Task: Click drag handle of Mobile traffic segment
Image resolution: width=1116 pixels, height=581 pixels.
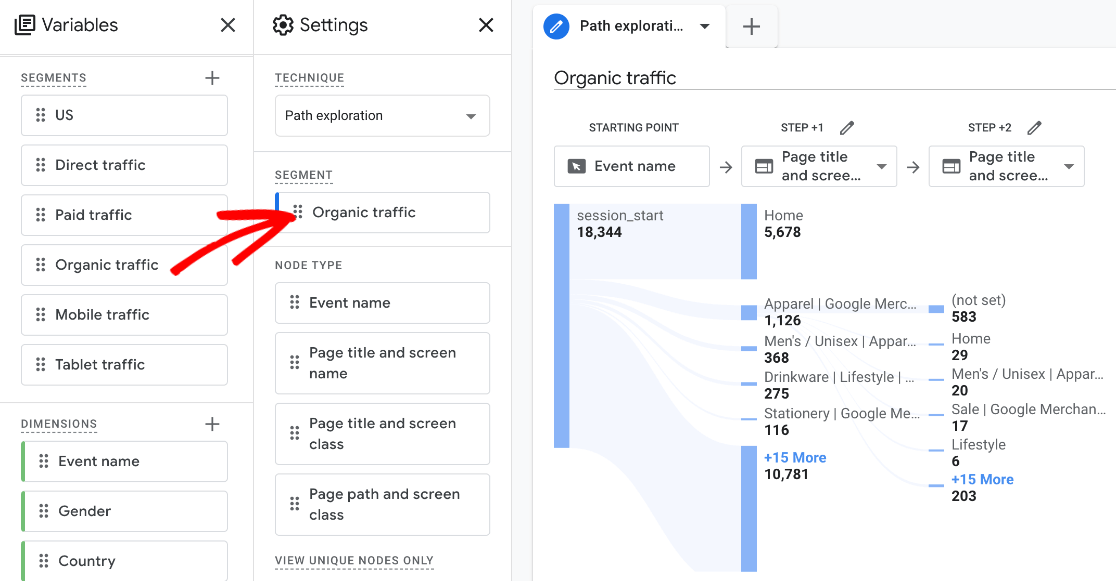Action: [41, 315]
